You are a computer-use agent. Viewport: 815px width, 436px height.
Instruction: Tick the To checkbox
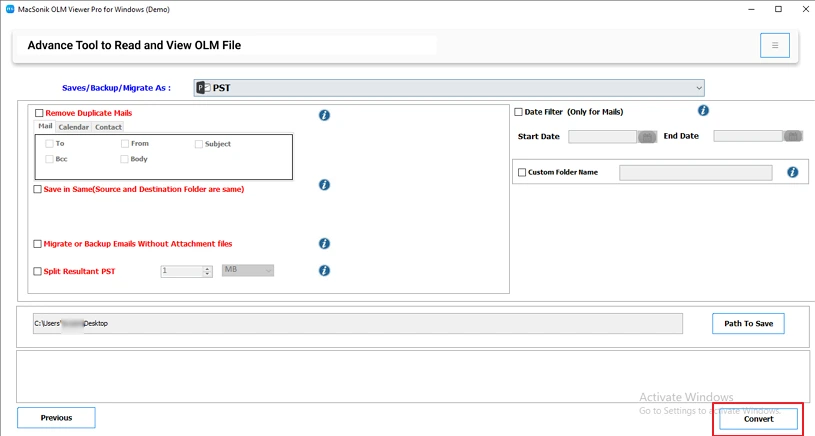pos(49,143)
